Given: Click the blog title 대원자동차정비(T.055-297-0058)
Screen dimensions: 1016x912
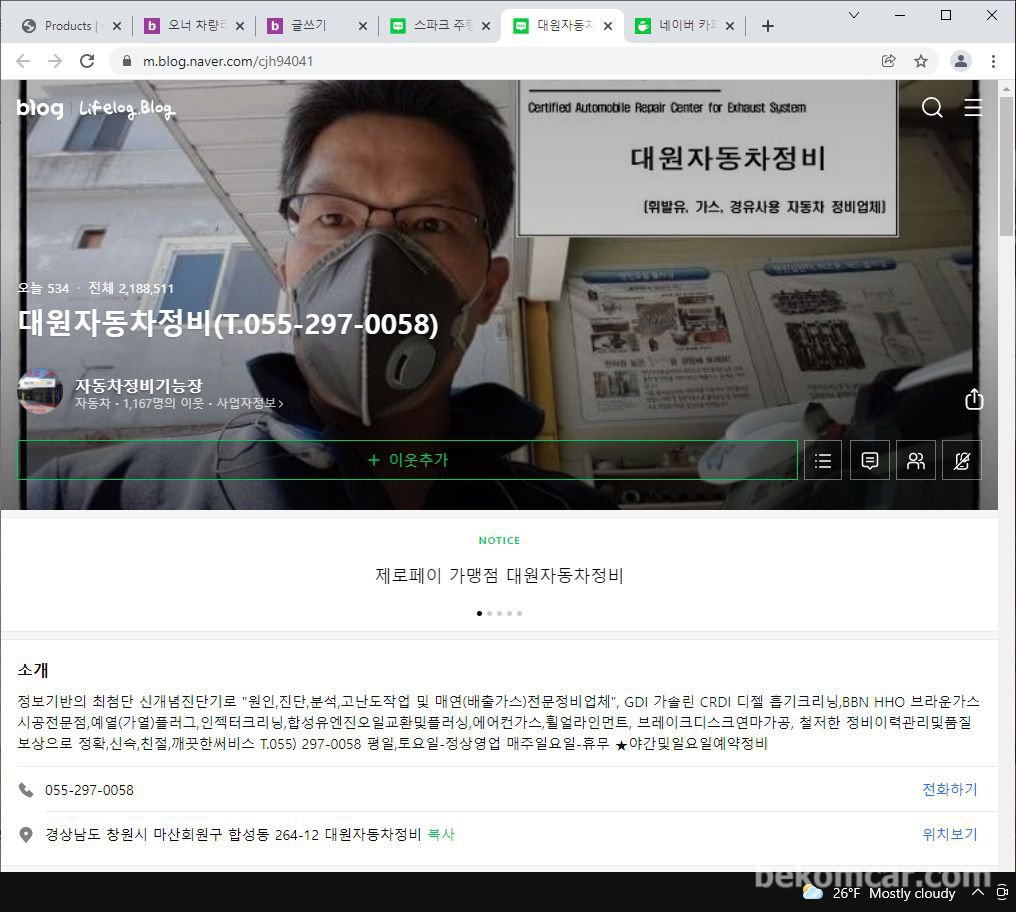Looking at the screenshot, I should (x=228, y=323).
